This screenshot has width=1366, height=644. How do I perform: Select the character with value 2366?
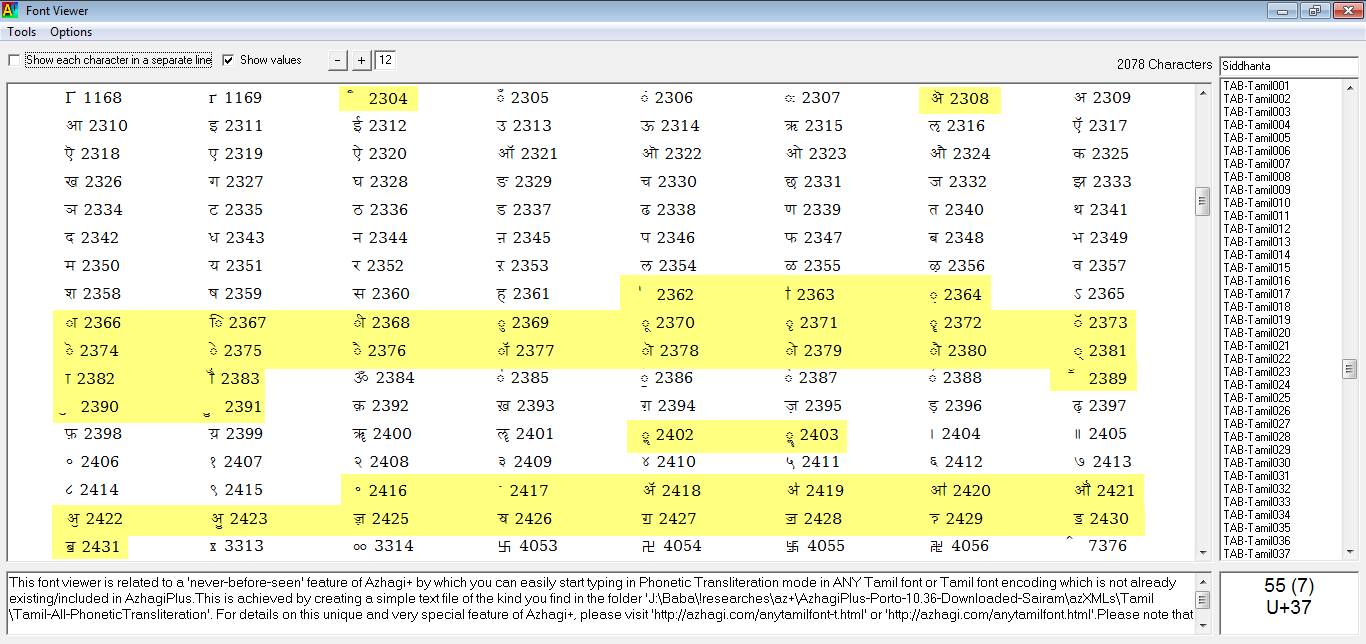[91, 322]
